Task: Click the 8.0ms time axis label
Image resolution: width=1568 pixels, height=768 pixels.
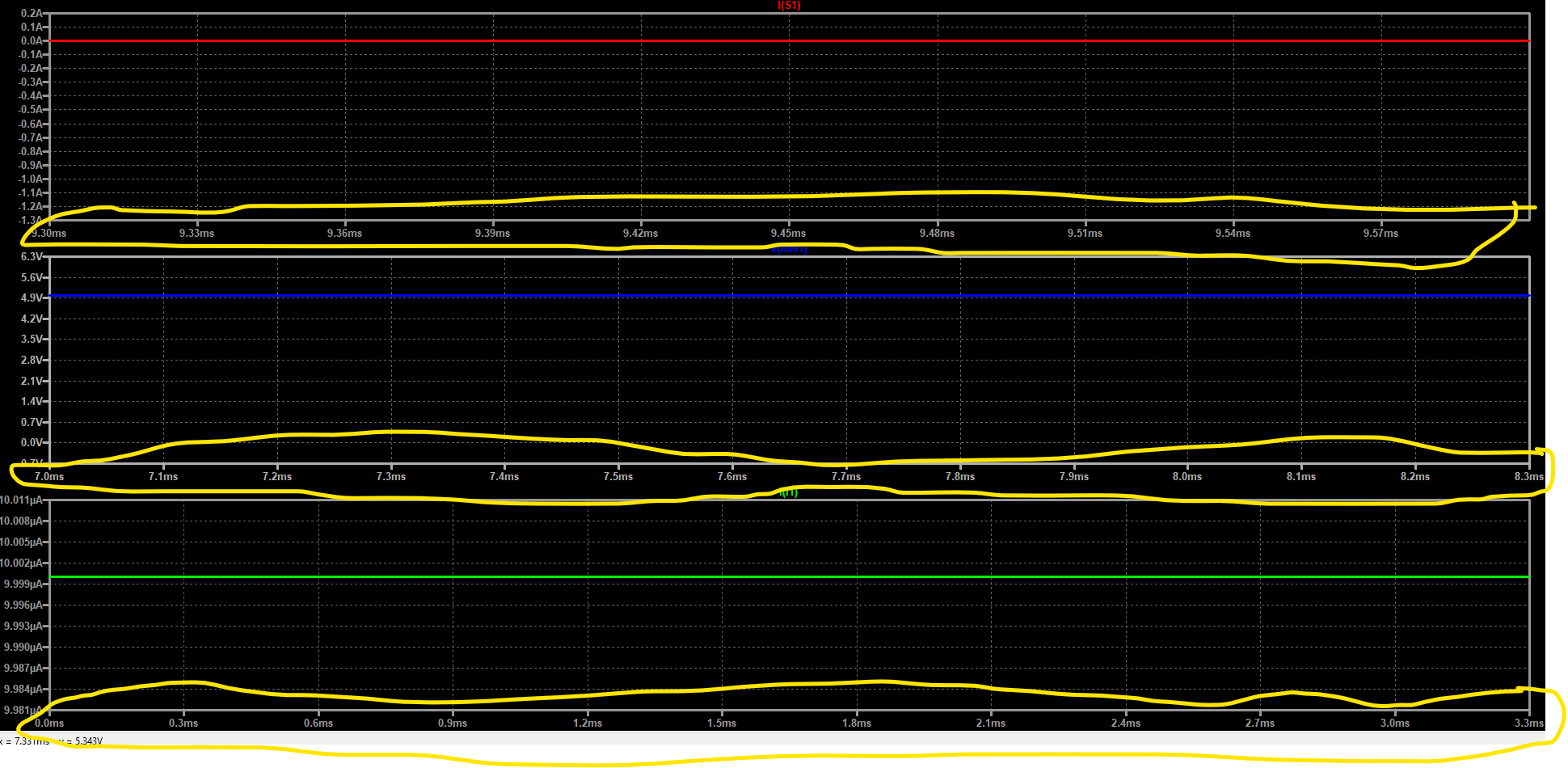Action: pyautogui.click(x=1187, y=476)
